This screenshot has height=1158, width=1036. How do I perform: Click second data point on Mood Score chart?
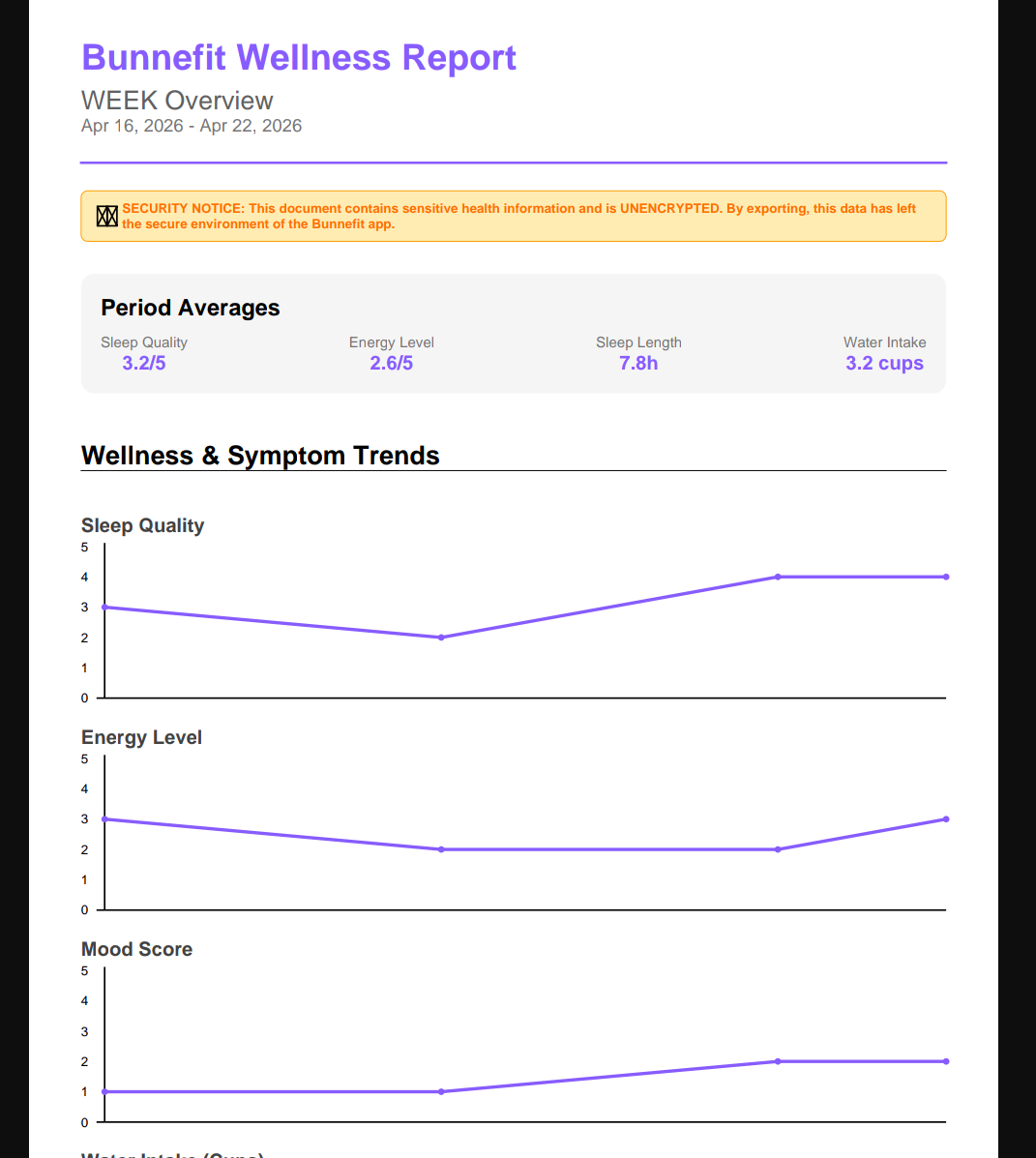click(441, 1091)
